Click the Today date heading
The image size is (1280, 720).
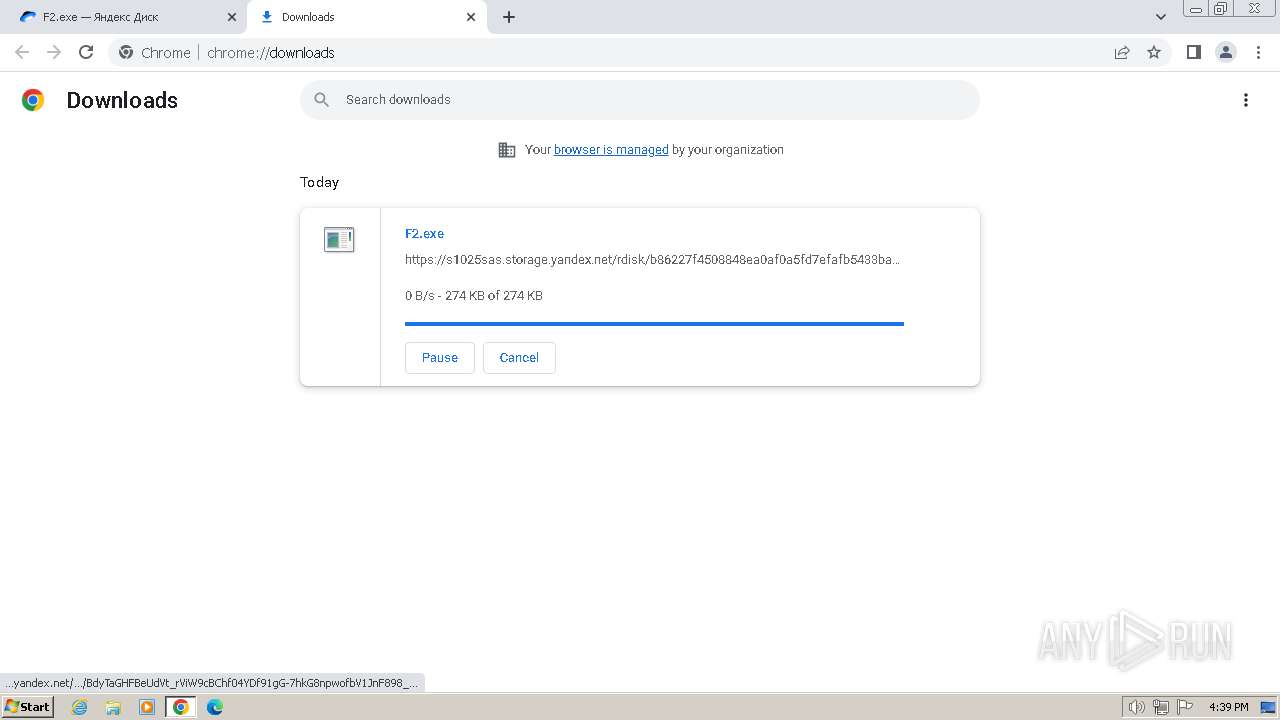pos(319,182)
